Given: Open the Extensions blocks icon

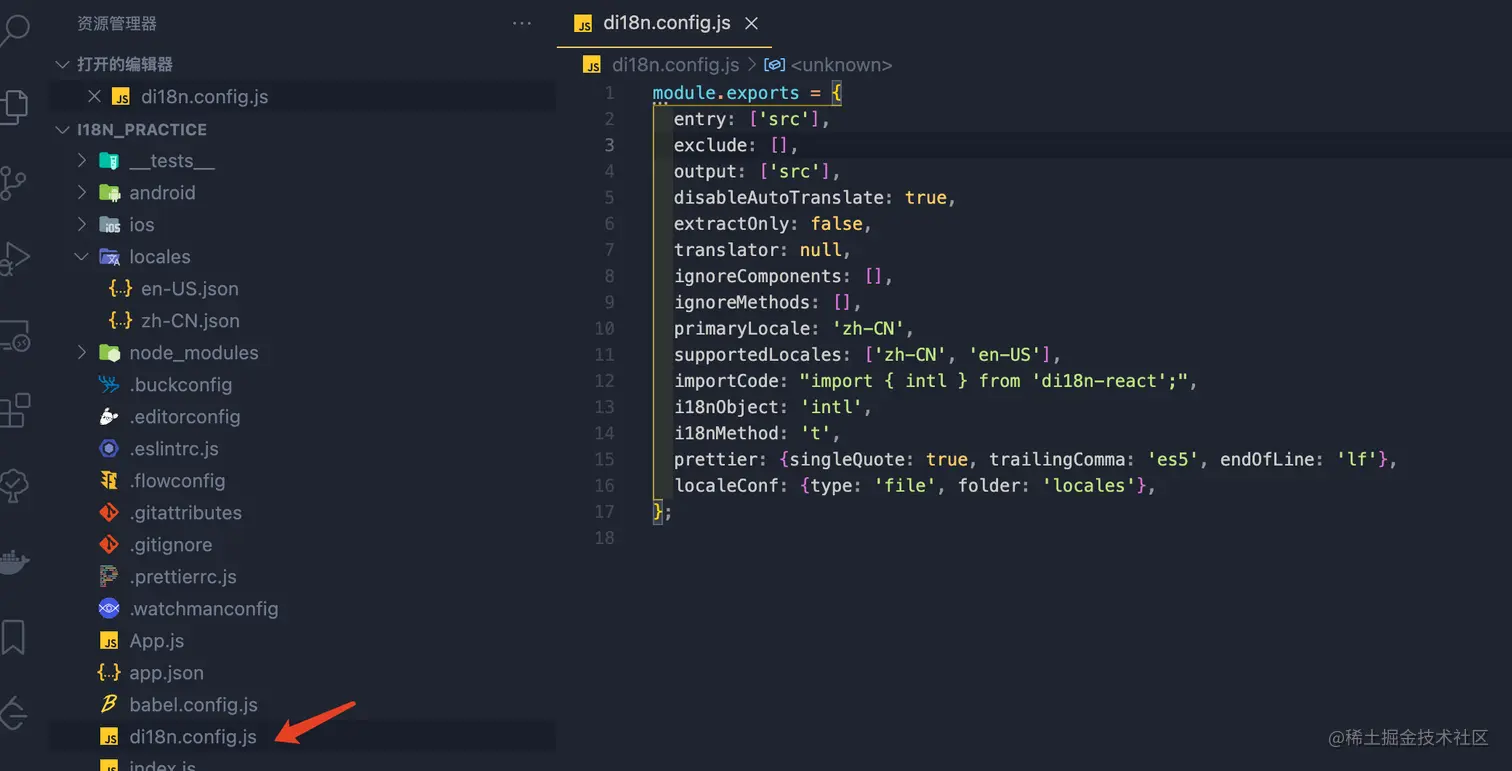Looking at the screenshot, I should 13,411.
